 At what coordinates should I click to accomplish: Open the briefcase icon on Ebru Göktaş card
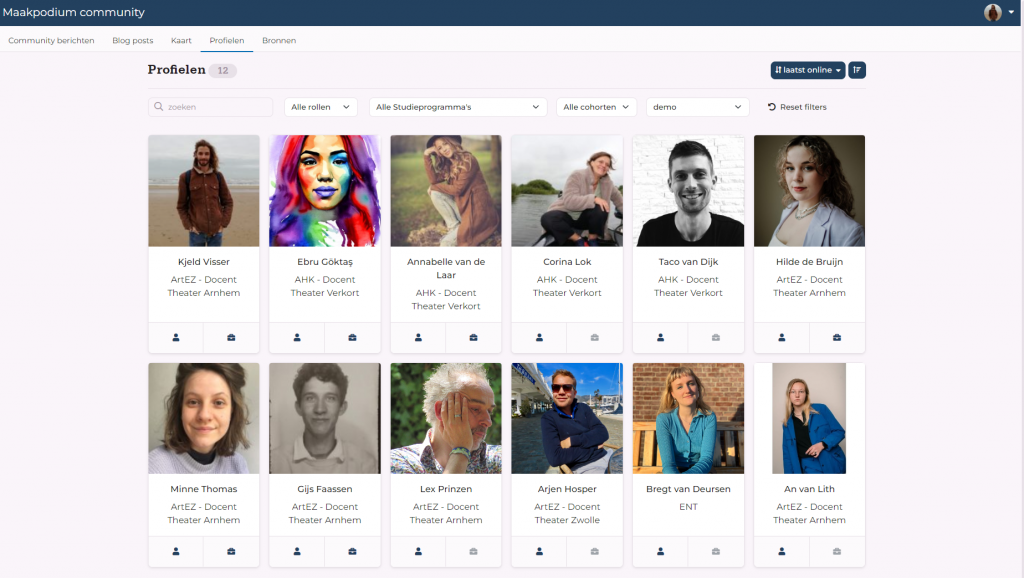(352, 337)
